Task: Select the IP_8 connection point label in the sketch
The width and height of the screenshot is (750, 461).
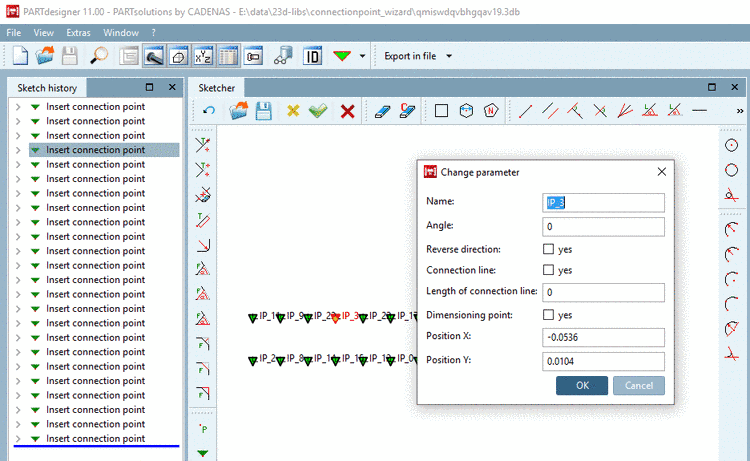Action: [x=296, y=358]
